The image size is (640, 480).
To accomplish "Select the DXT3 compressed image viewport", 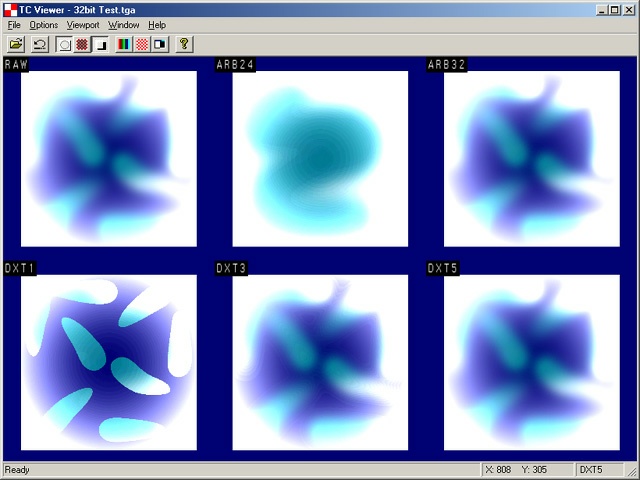I will (320, 362).
